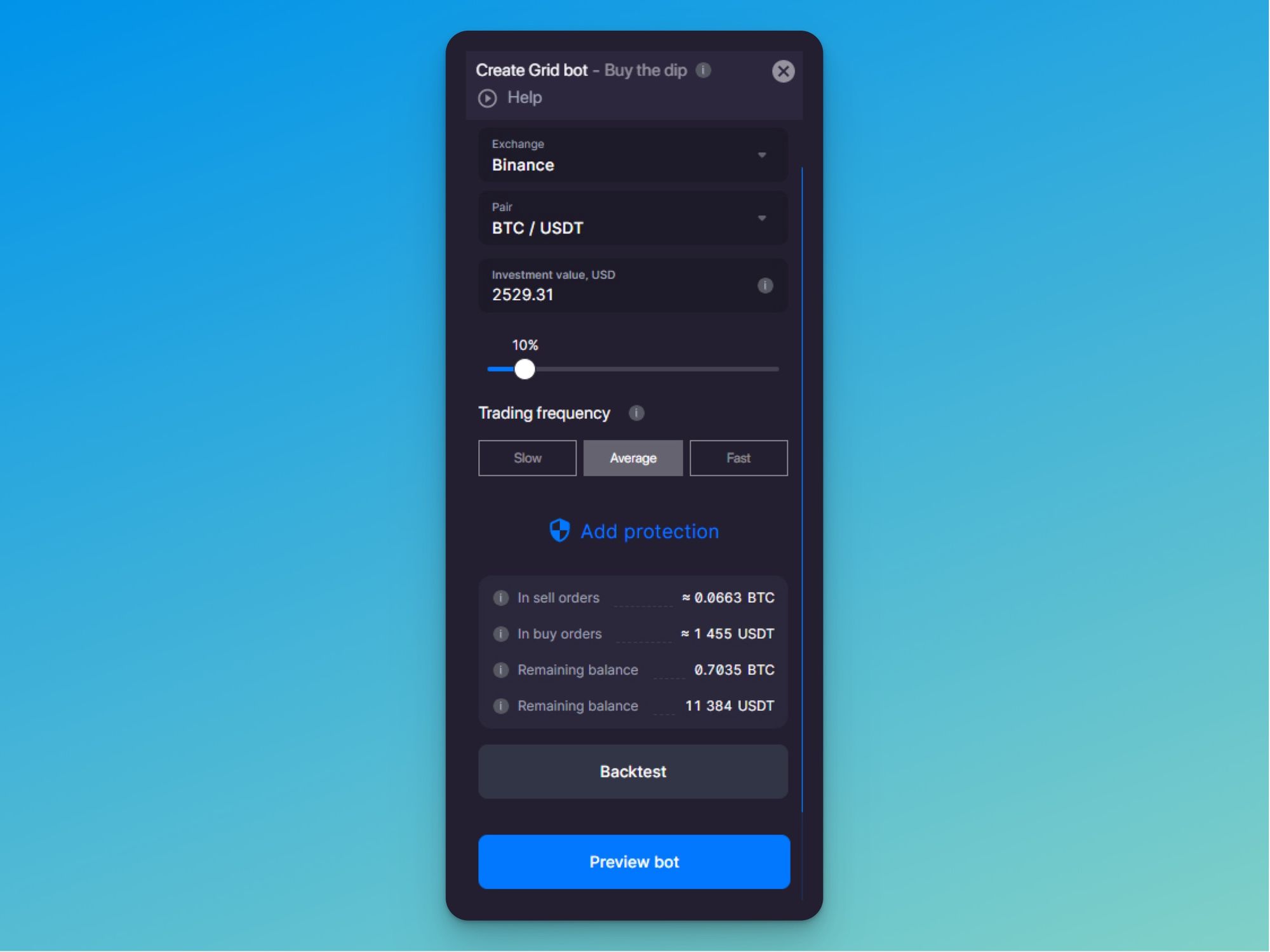Expand the Exchange dropdown
This screenshot has height=952, width=1270.
pos(762,155)
